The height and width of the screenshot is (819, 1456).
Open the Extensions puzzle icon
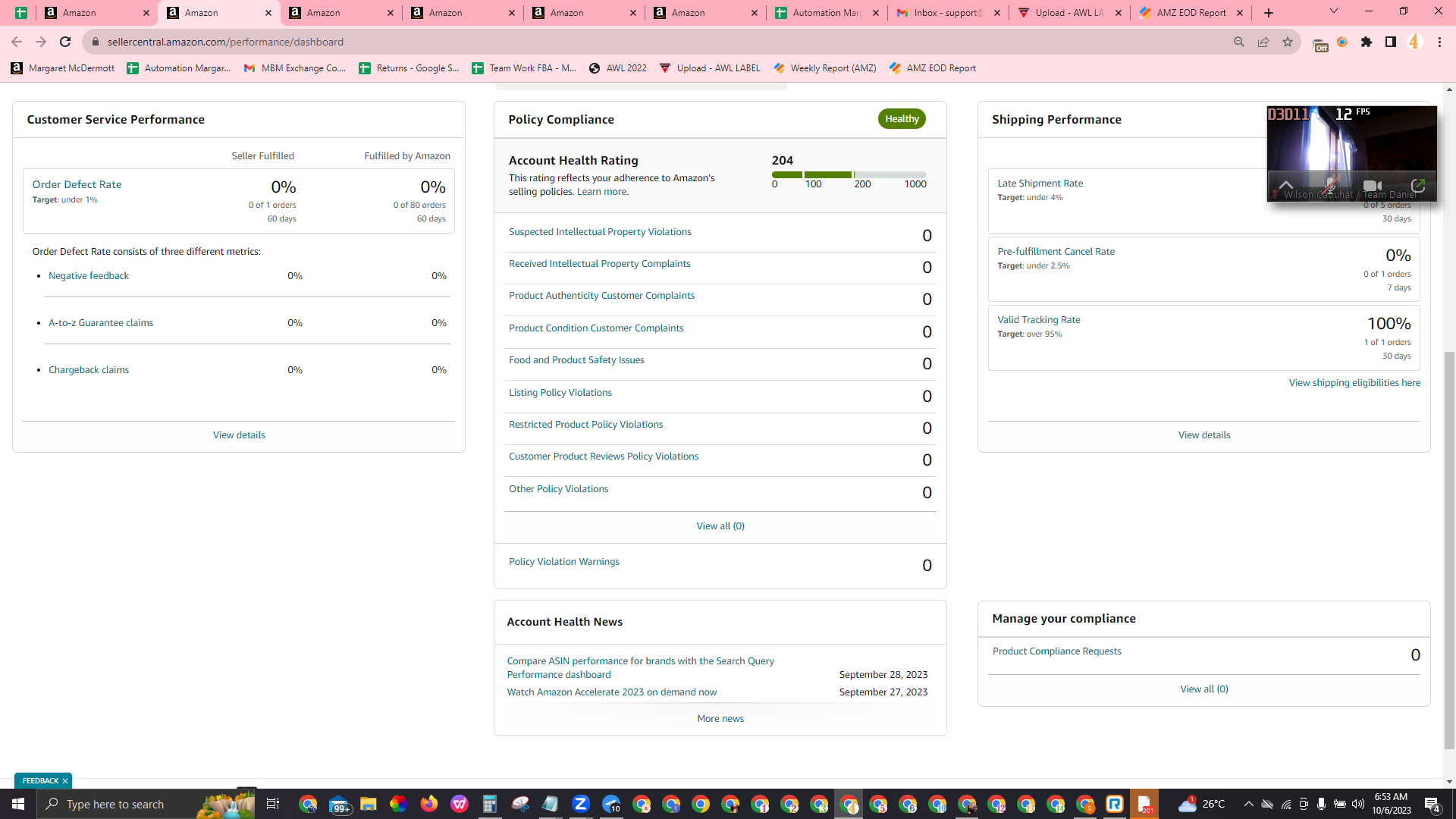click(x=1367, y=42)
